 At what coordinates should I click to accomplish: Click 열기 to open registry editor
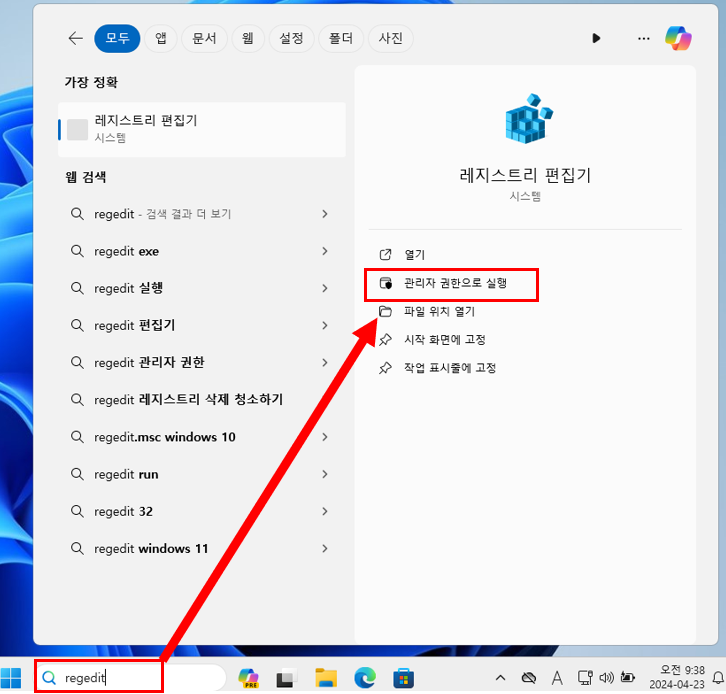(x=414, y=255)
